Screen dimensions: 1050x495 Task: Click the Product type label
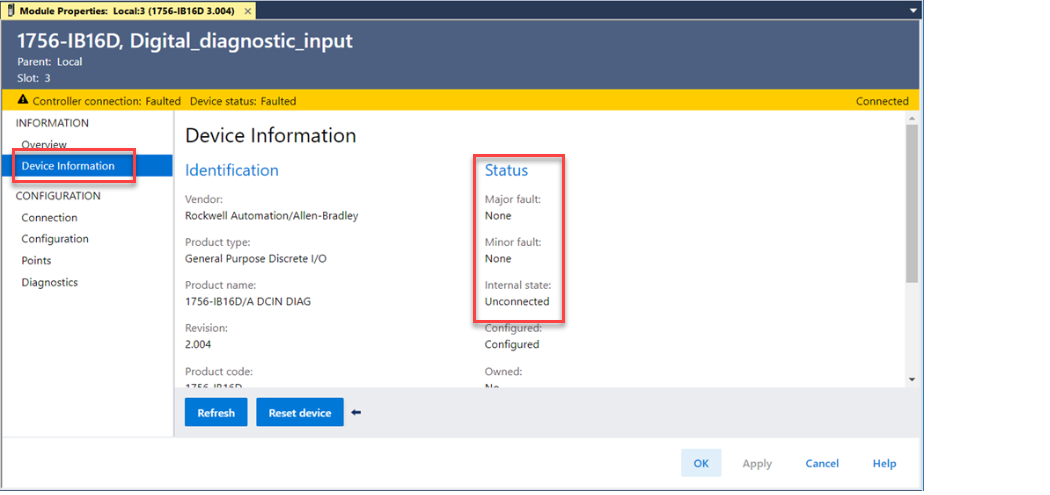pos(217,242)
